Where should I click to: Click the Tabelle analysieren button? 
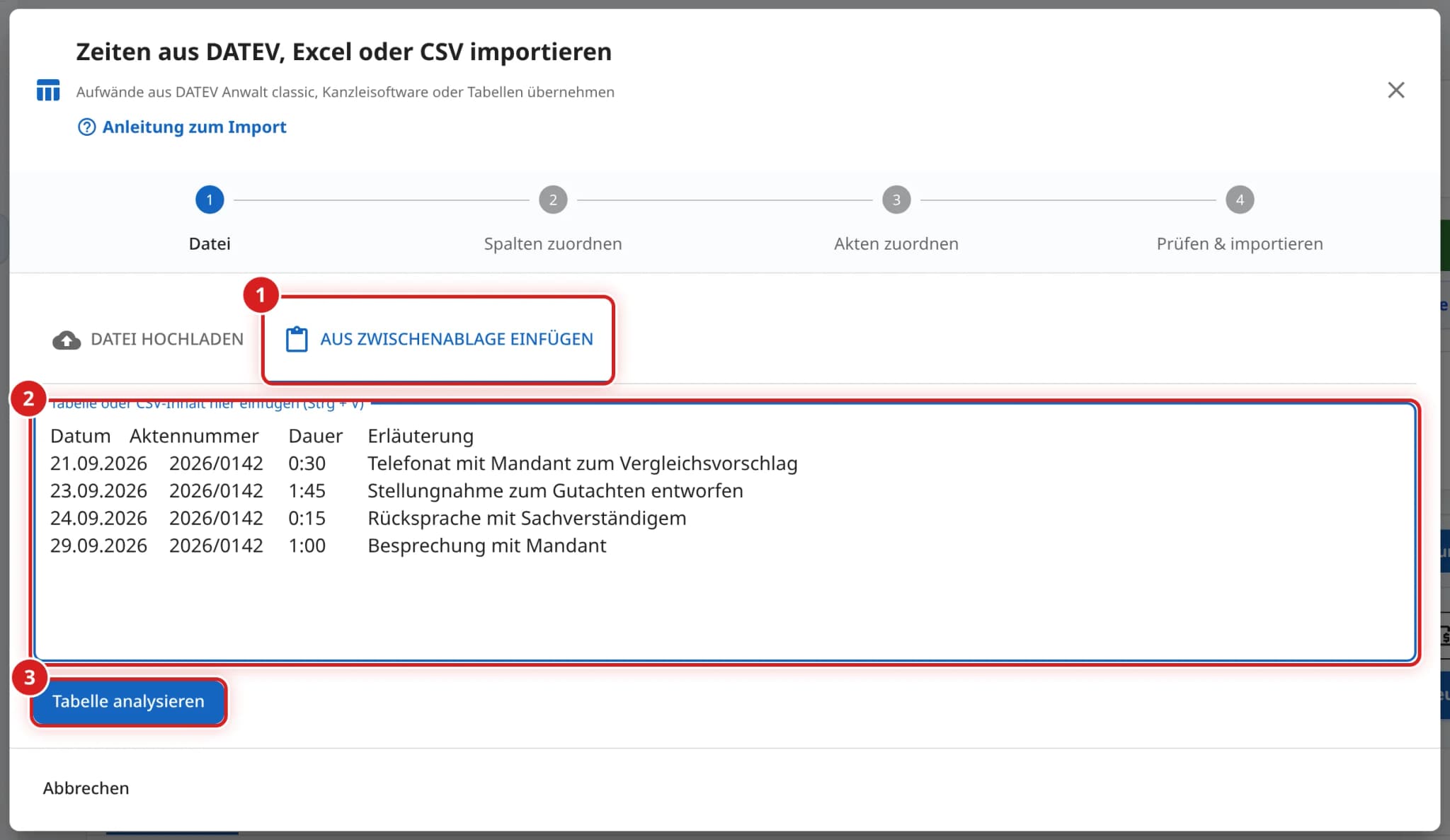(128, 701)
